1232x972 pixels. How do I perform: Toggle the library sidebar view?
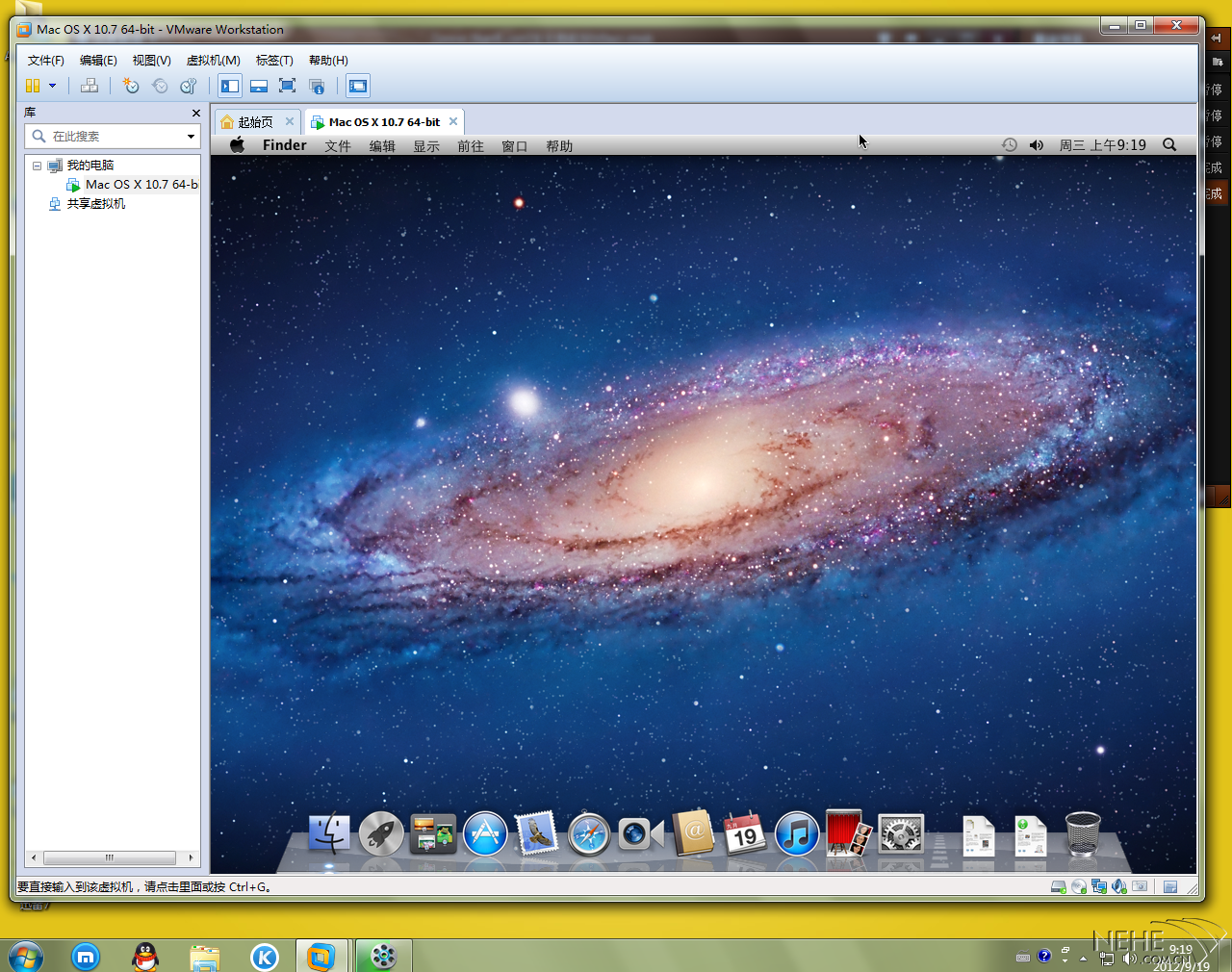230,86
